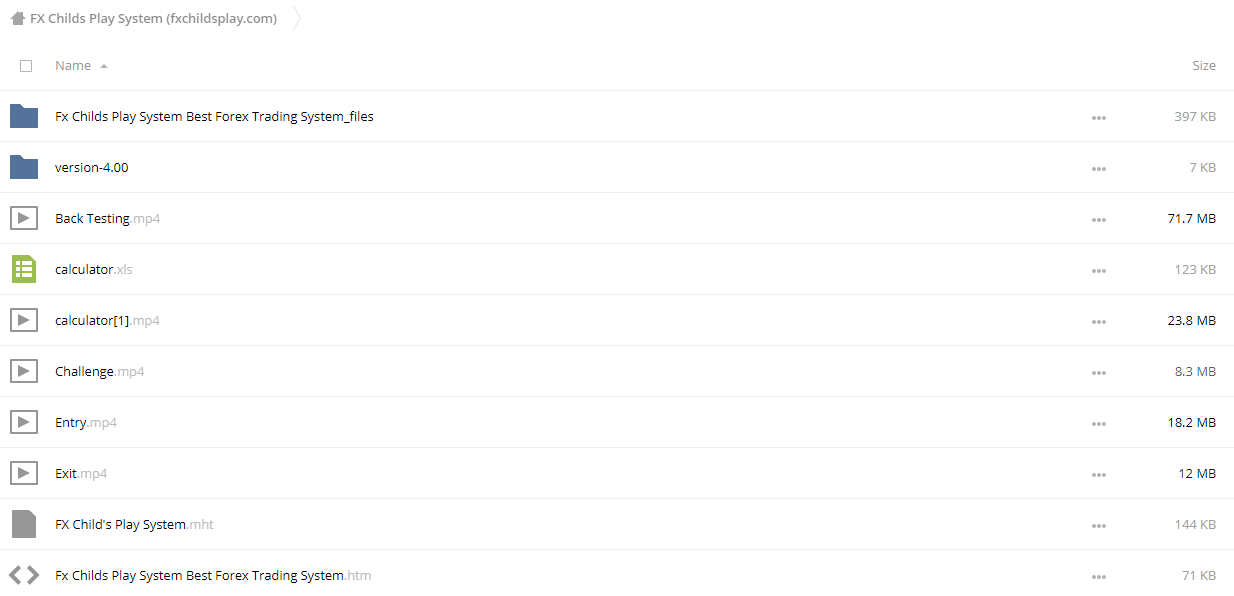Open the version-4.00 folder icon
The height and width of the screenshot is (596, 1234).
(24, 167)
